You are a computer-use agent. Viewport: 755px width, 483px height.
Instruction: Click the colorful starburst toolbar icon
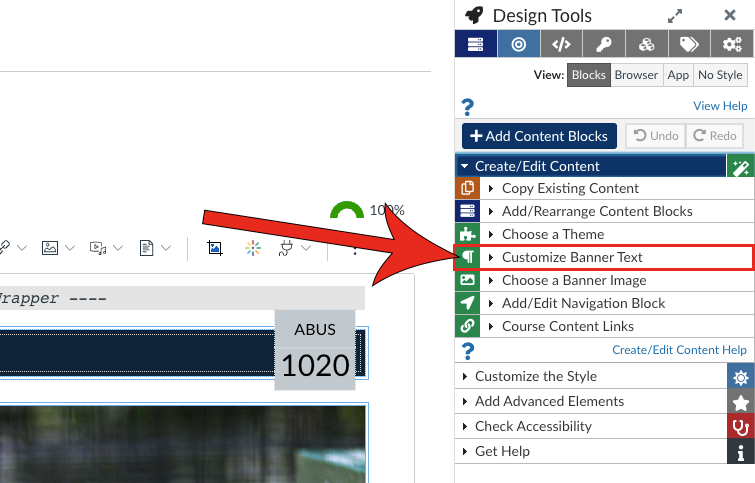click(253, 248)
